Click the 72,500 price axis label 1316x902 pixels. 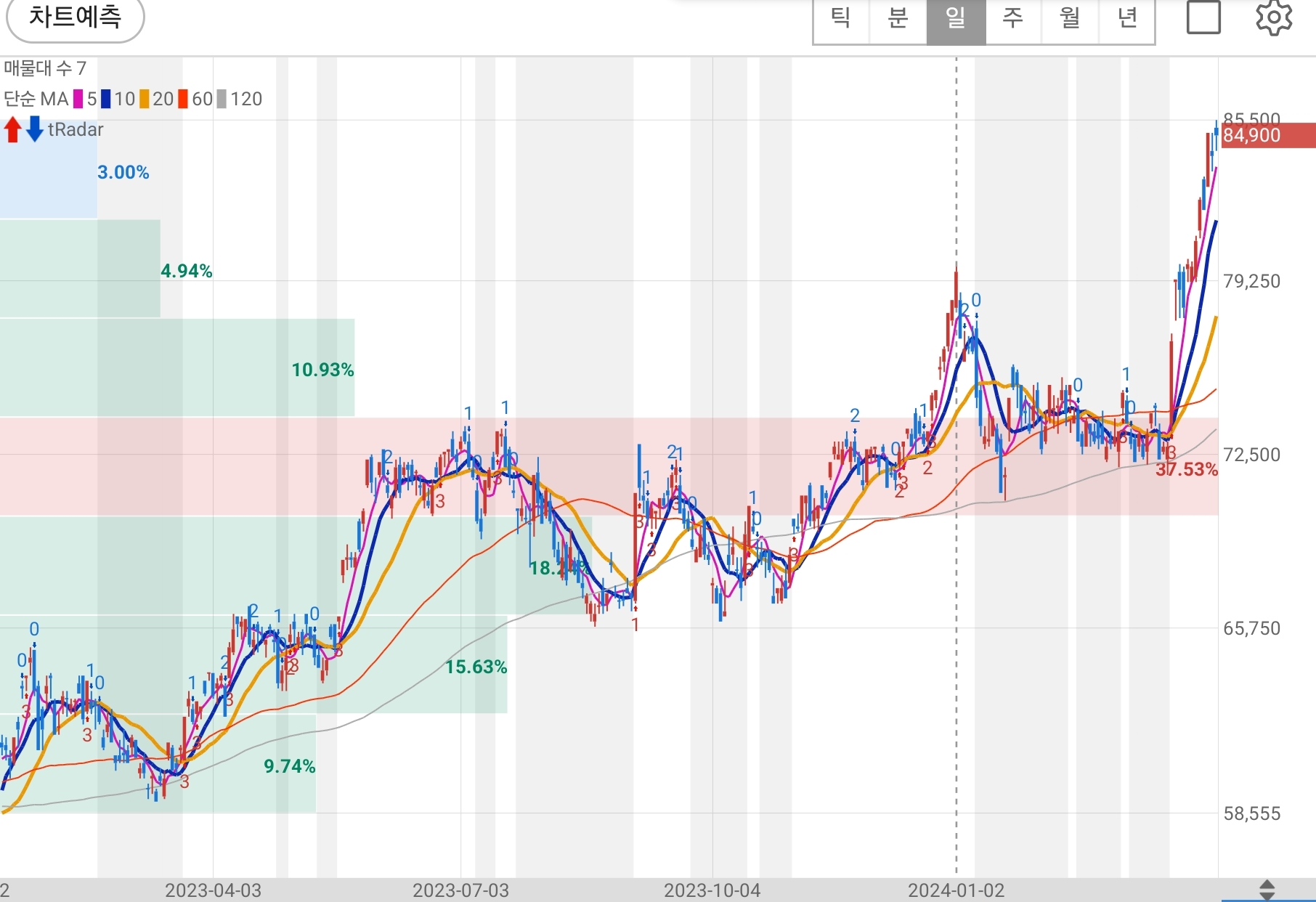click(1252, 455)
